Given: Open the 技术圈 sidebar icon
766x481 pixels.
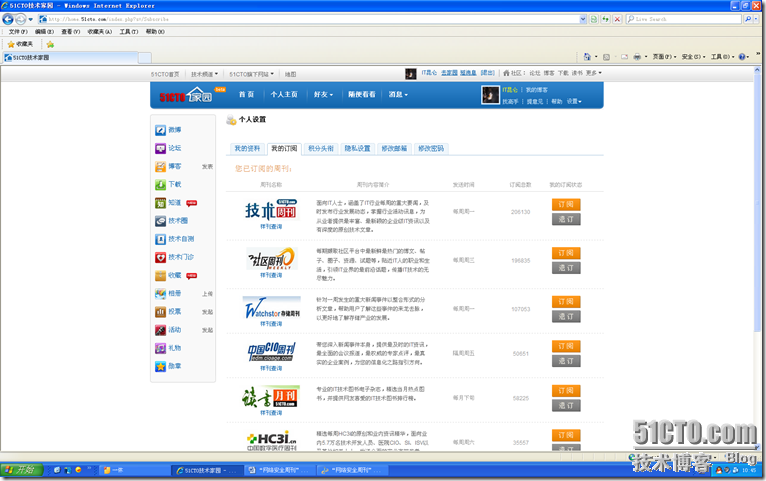Looking at the screenshot, I should pos(160,221).
